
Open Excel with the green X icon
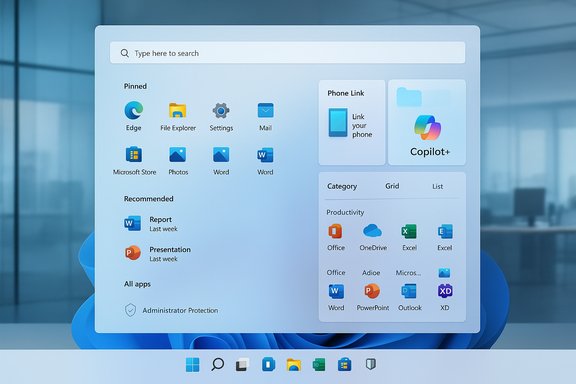coord(409,232)
